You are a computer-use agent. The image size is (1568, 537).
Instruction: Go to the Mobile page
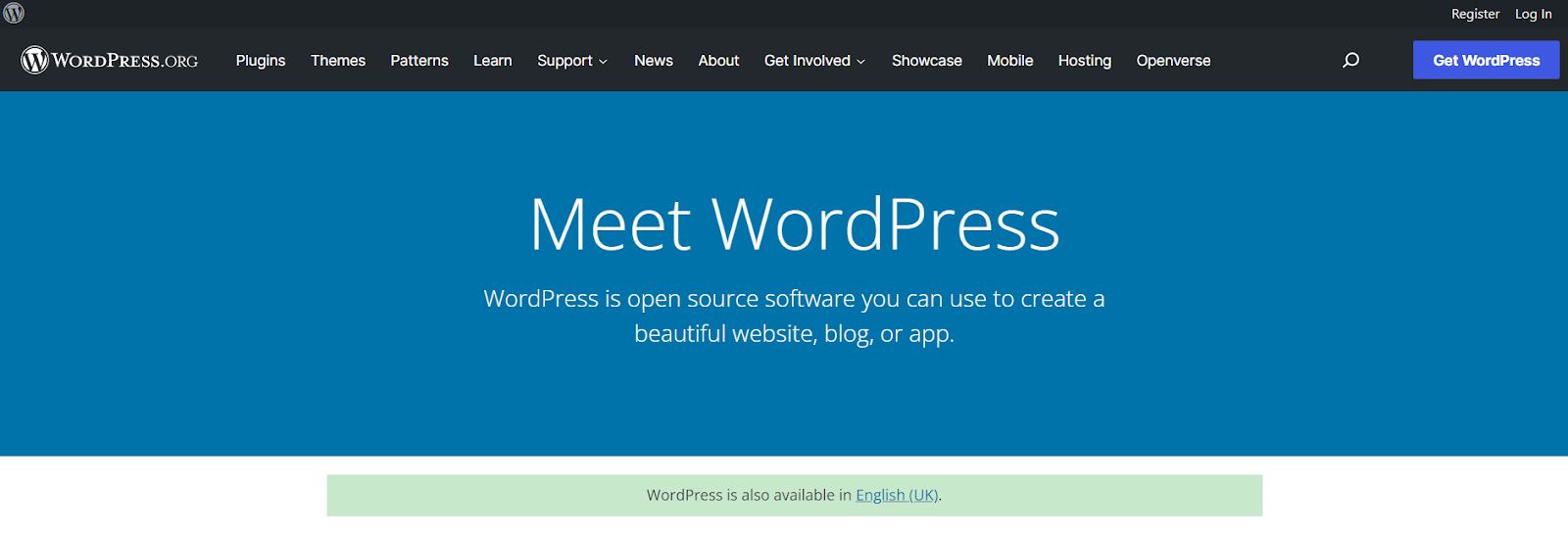tap(1010, 60)
